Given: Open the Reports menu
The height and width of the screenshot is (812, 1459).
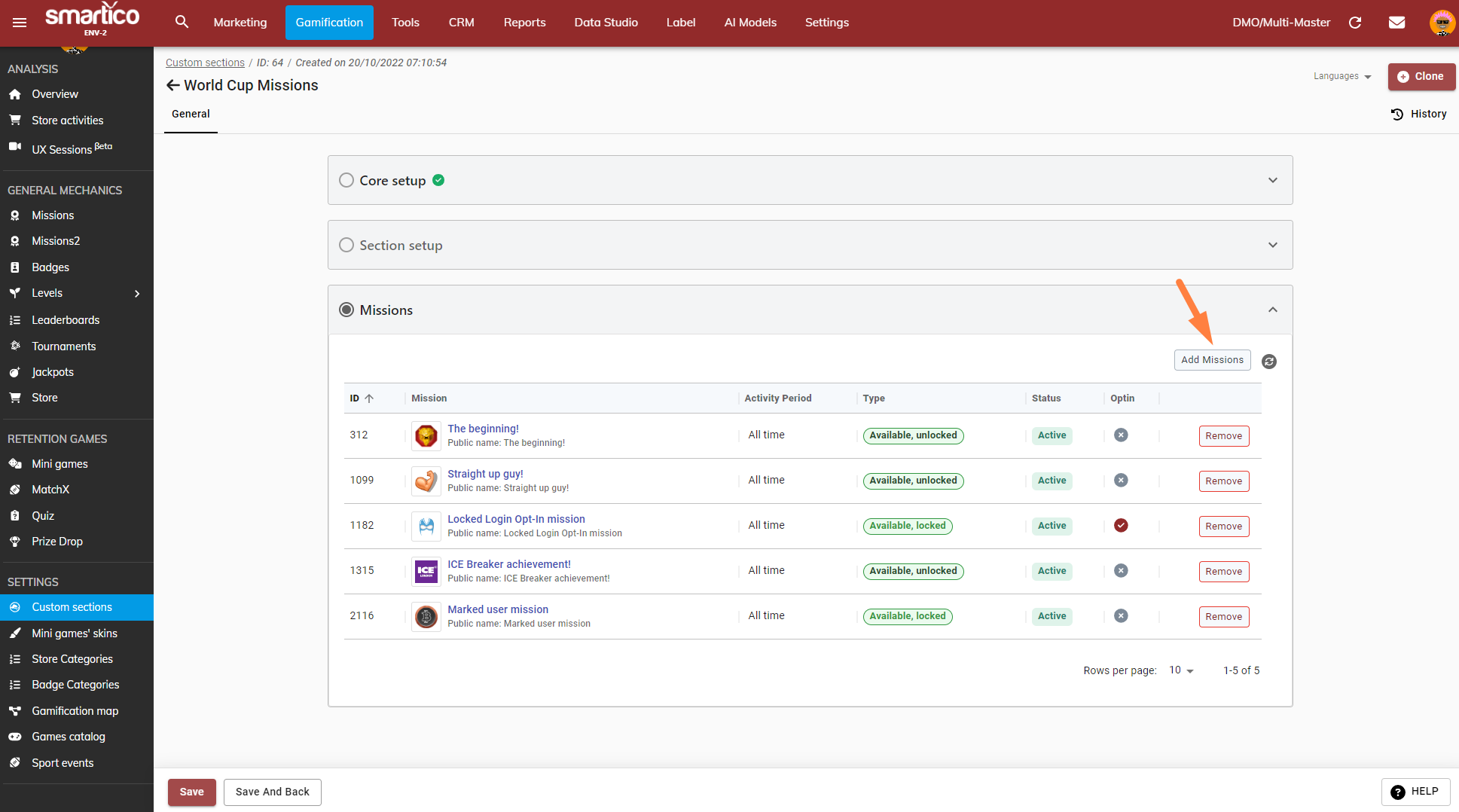Looking at the screenshot, I should click(x=524, y=23).
